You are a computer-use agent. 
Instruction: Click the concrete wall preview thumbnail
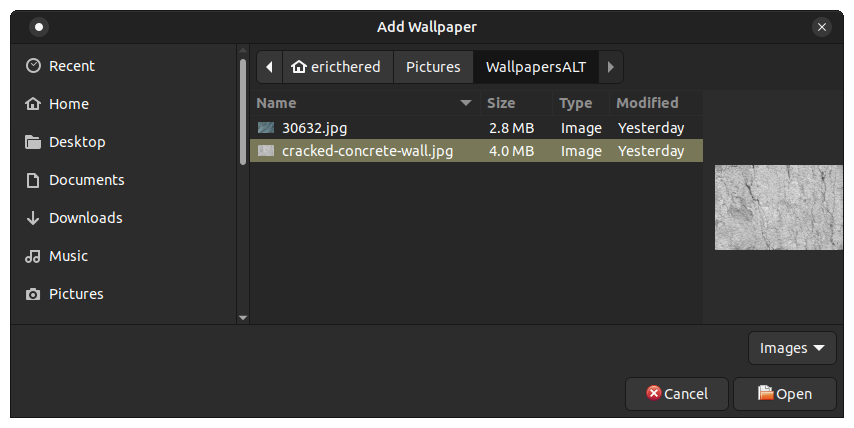click(778, 207)
